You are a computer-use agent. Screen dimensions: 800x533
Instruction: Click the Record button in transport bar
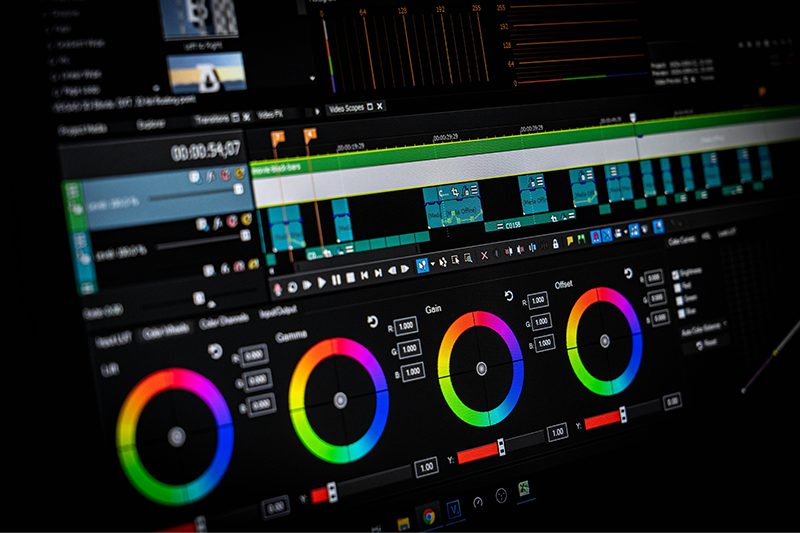click(x=278, y=289)
